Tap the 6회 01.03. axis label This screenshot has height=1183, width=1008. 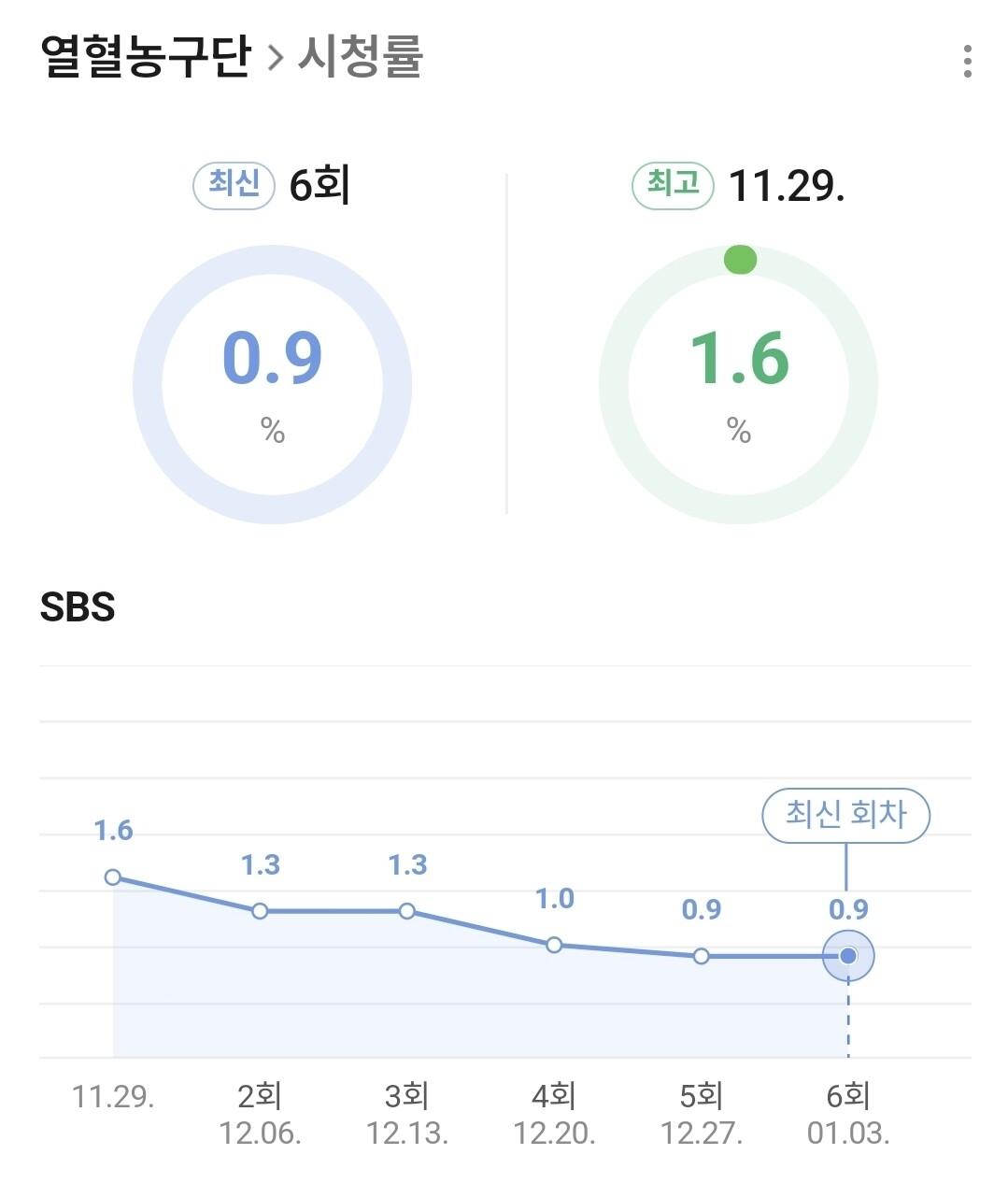click(x=848, y=1114)
